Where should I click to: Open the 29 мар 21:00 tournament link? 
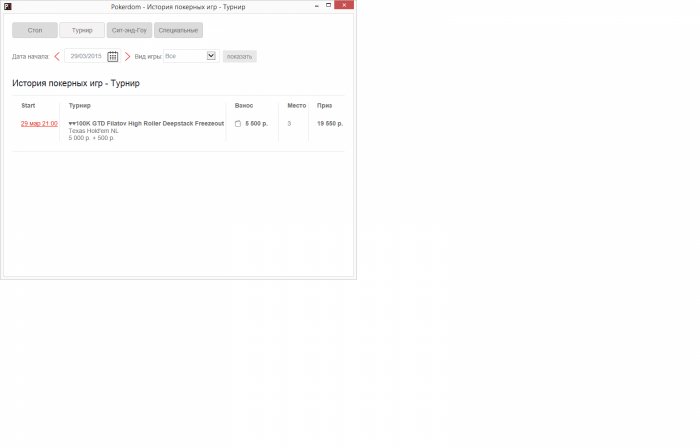coord(39,124)
